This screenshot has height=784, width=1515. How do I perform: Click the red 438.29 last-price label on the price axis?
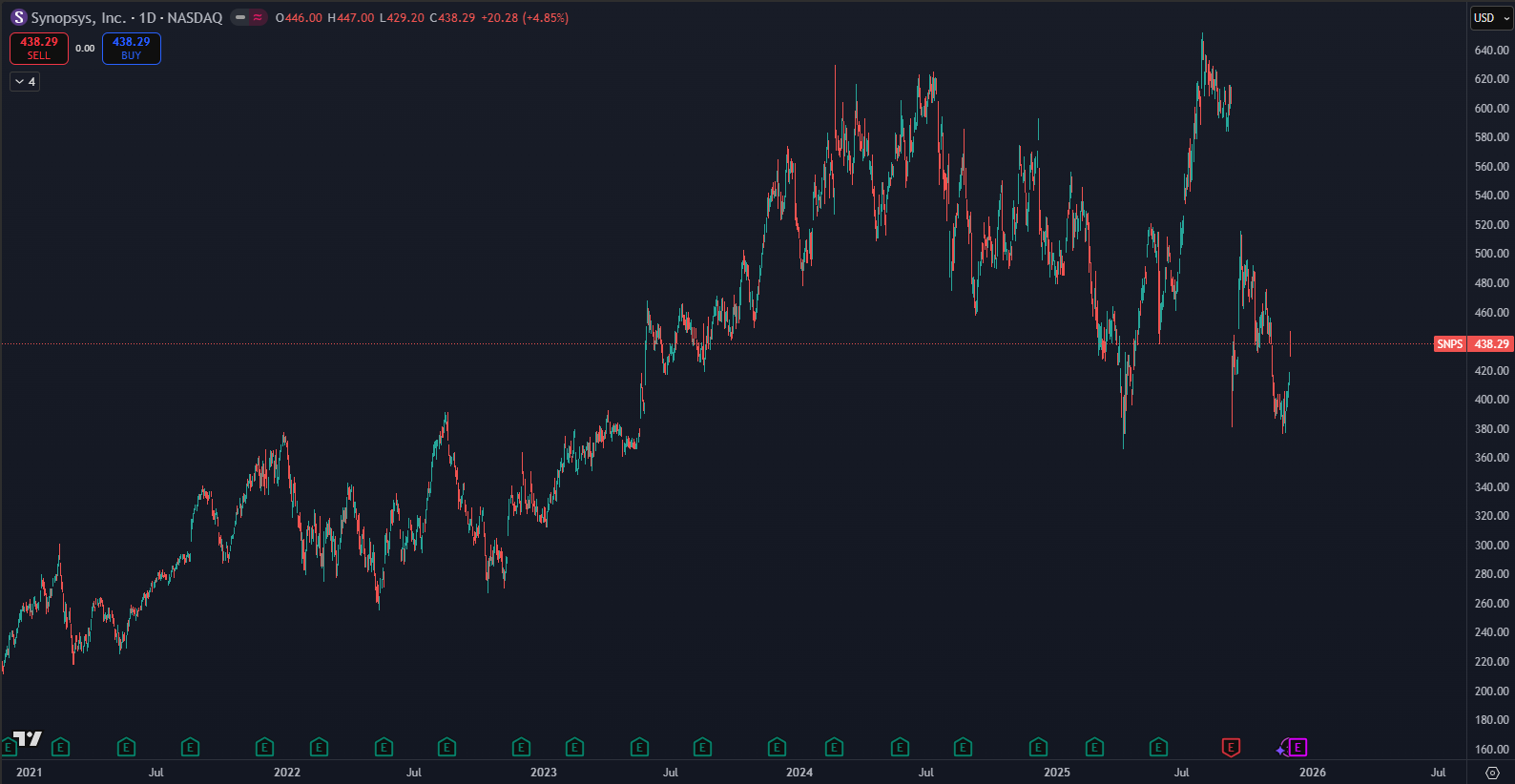pyautogui.click(x=1491, y=344)
